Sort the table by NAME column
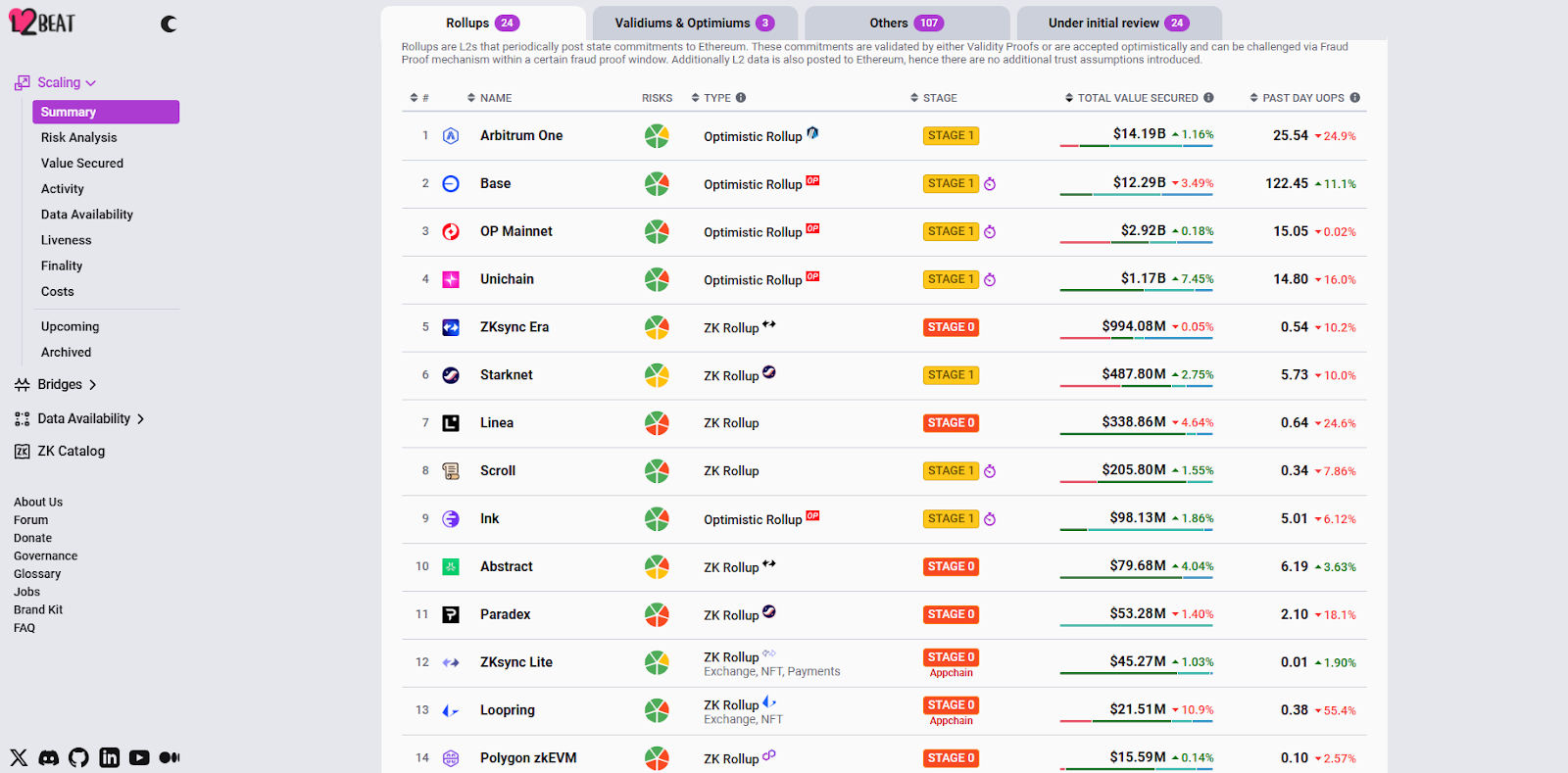The height and width of the screenshot is (773, 1568). click(x=489, y=98)
